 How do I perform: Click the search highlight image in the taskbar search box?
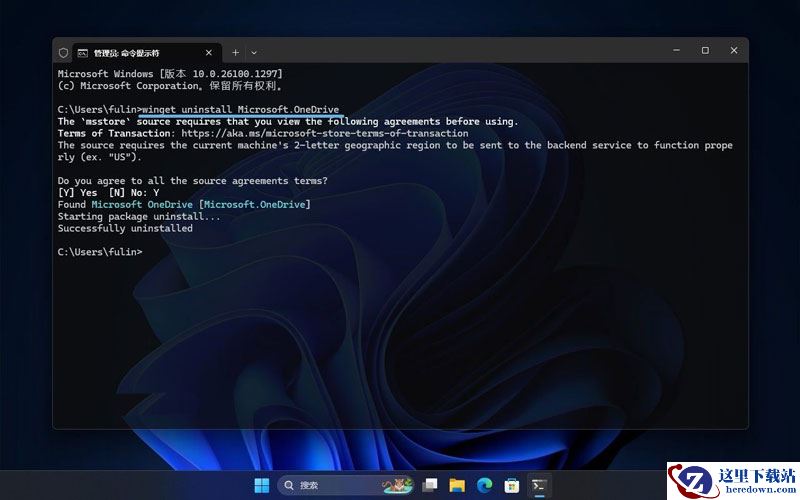point(397,485)
